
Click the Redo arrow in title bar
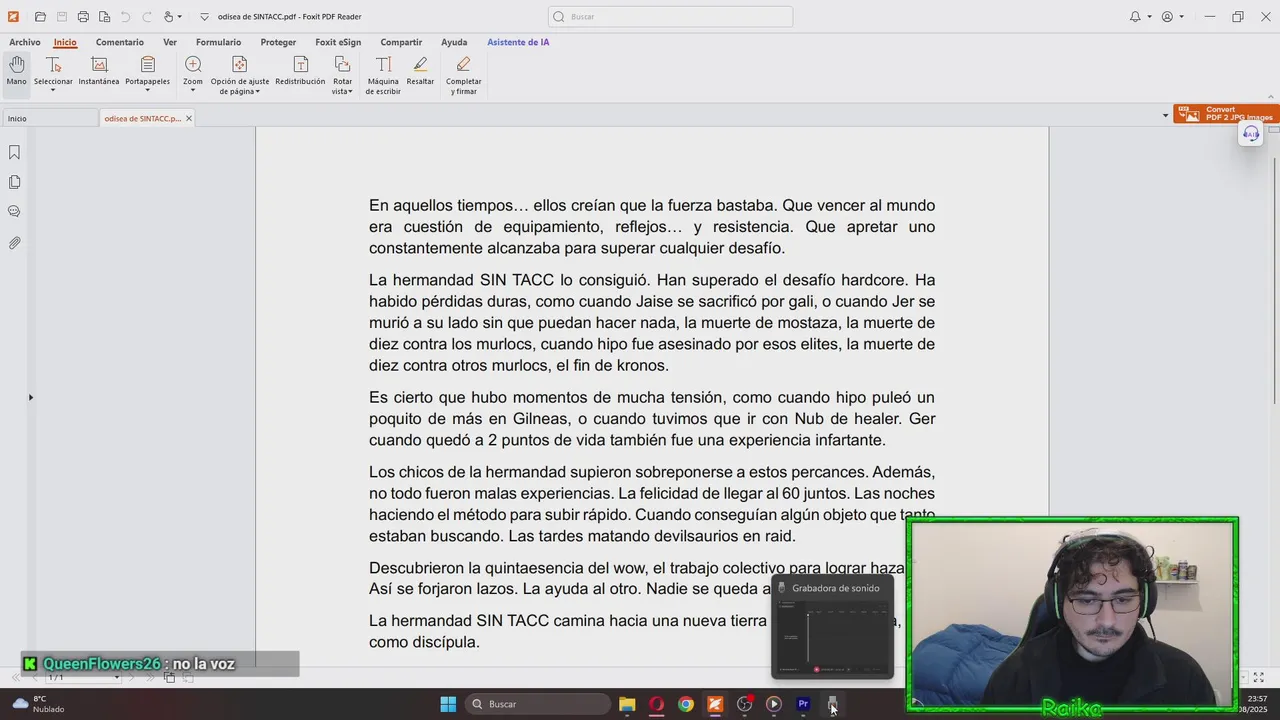pos(146,17)
